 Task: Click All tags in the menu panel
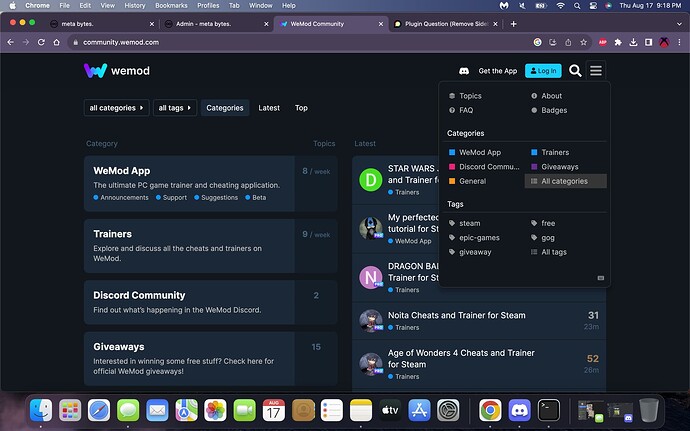[549, 252]
